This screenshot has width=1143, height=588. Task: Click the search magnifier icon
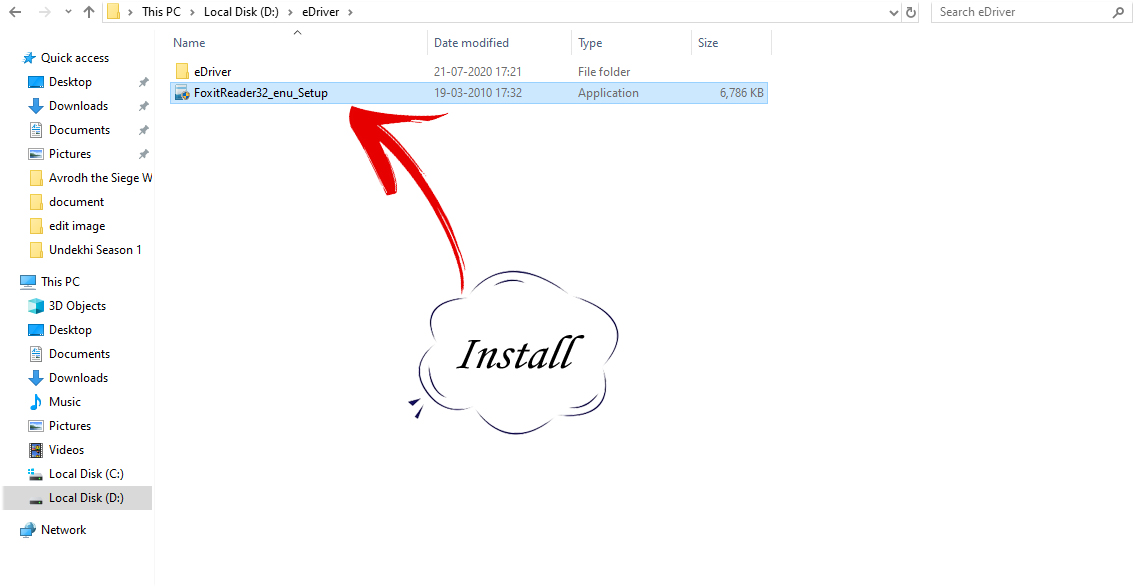point(1118,12)
